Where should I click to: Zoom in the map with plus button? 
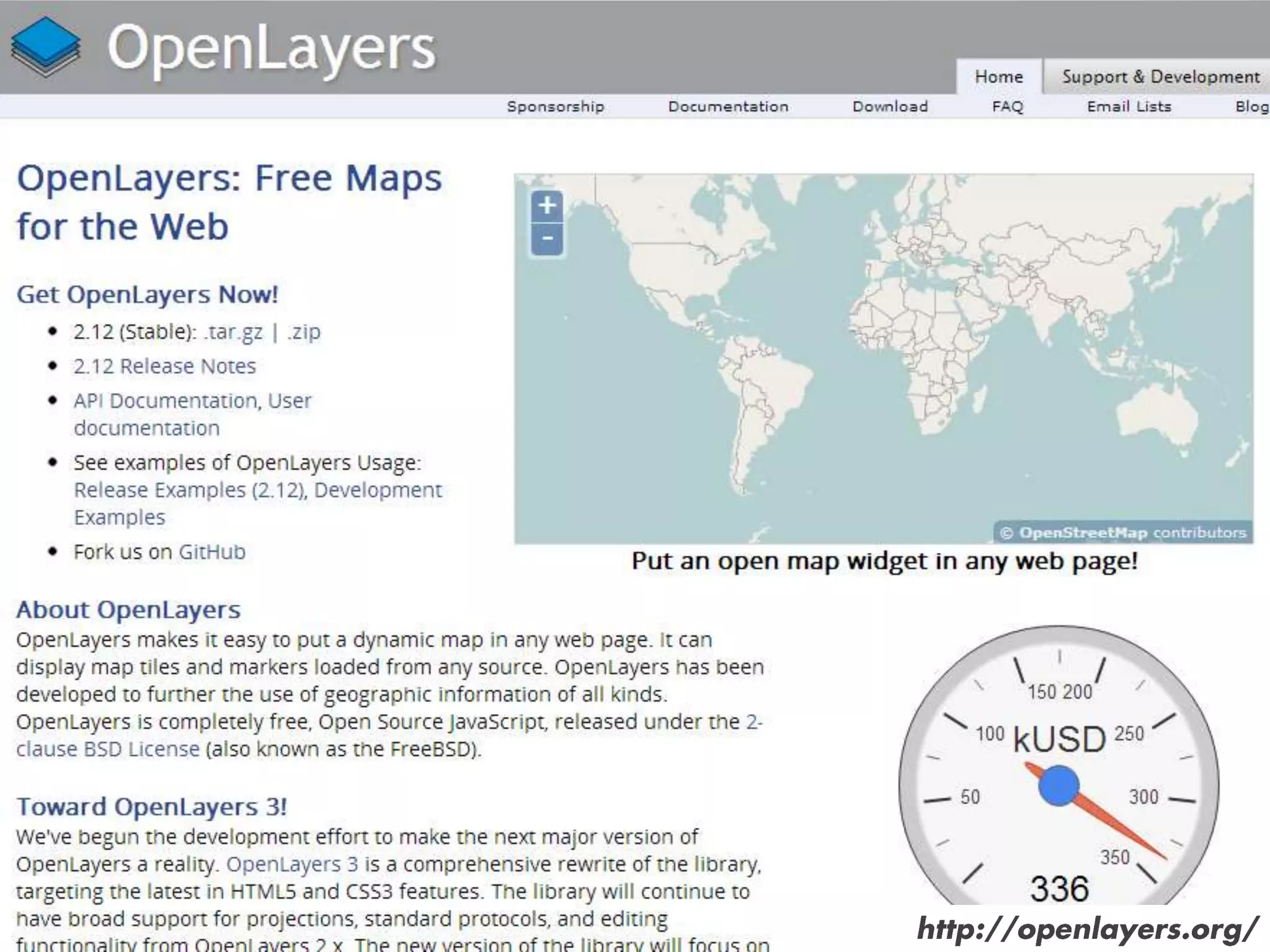click(547, 206)
